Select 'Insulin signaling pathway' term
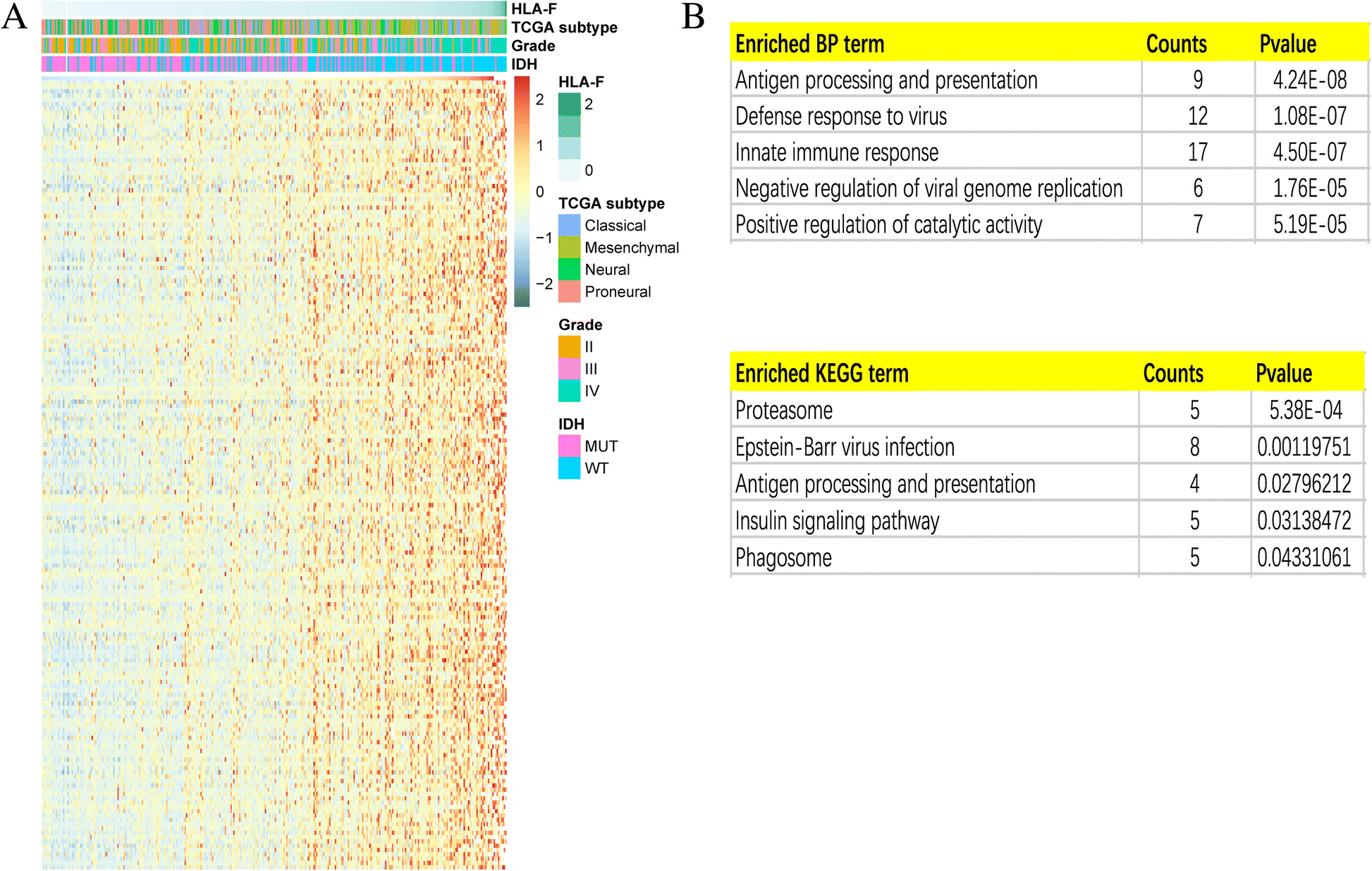The width and height of the screenshot is (1372, 871). (x=838, y=521)
